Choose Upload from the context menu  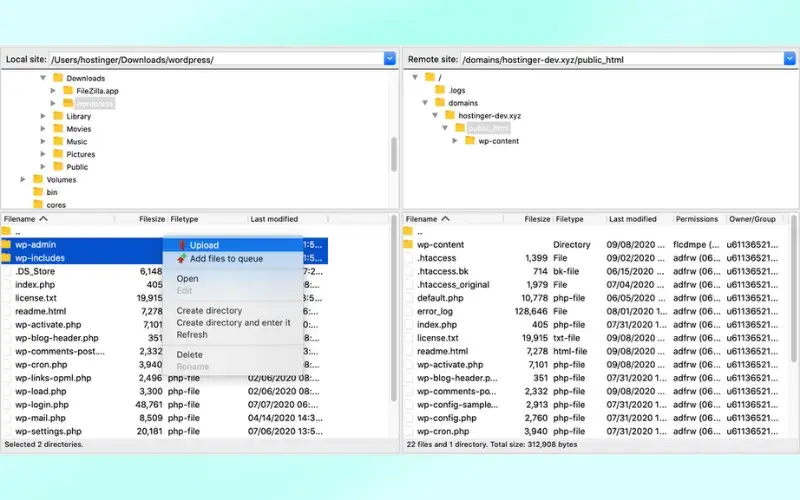(x=233, y=245)
